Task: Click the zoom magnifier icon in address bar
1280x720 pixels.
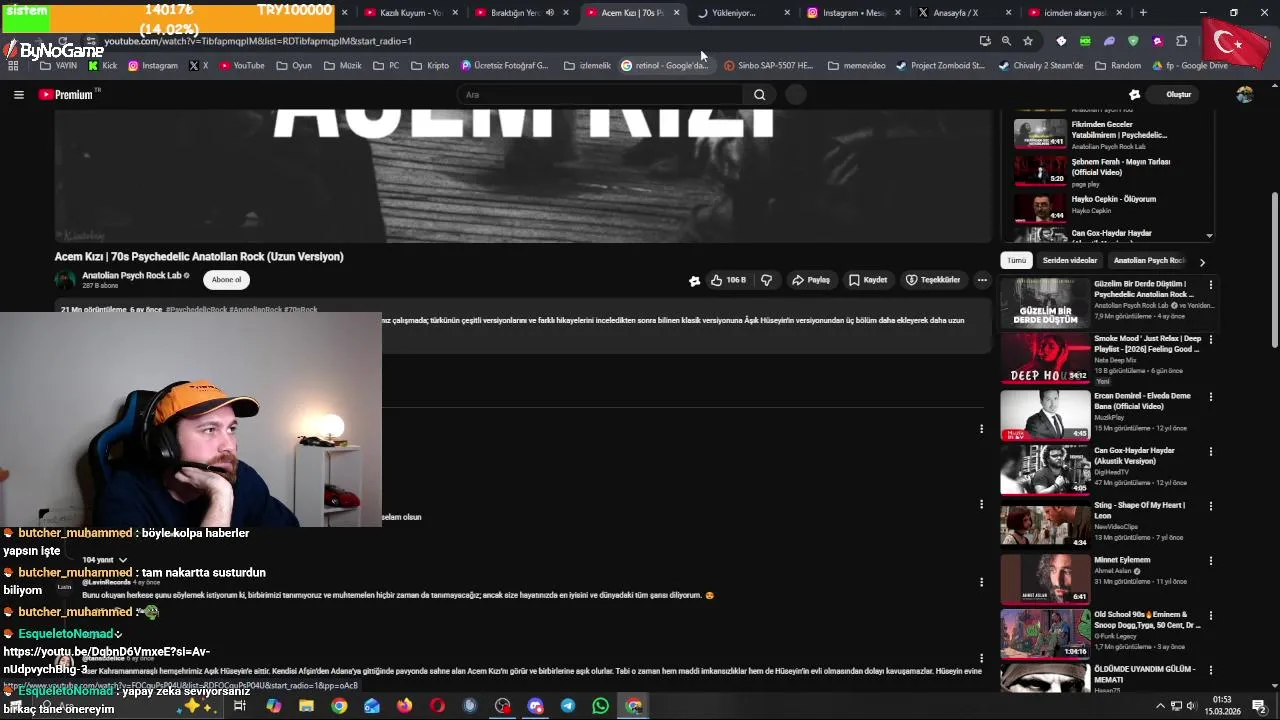Action: (x=1006, y=41)
